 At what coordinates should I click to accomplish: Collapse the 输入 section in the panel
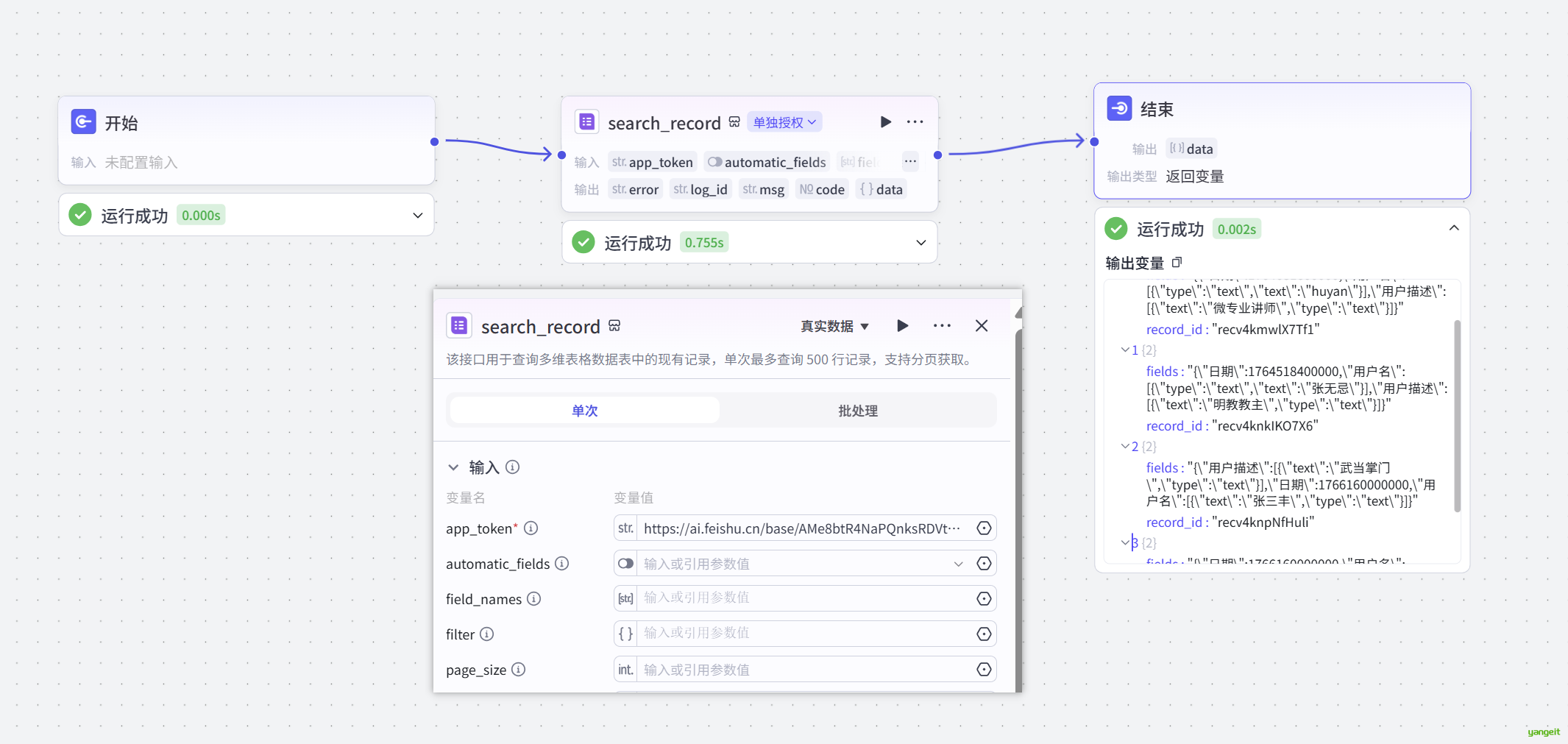453,467
